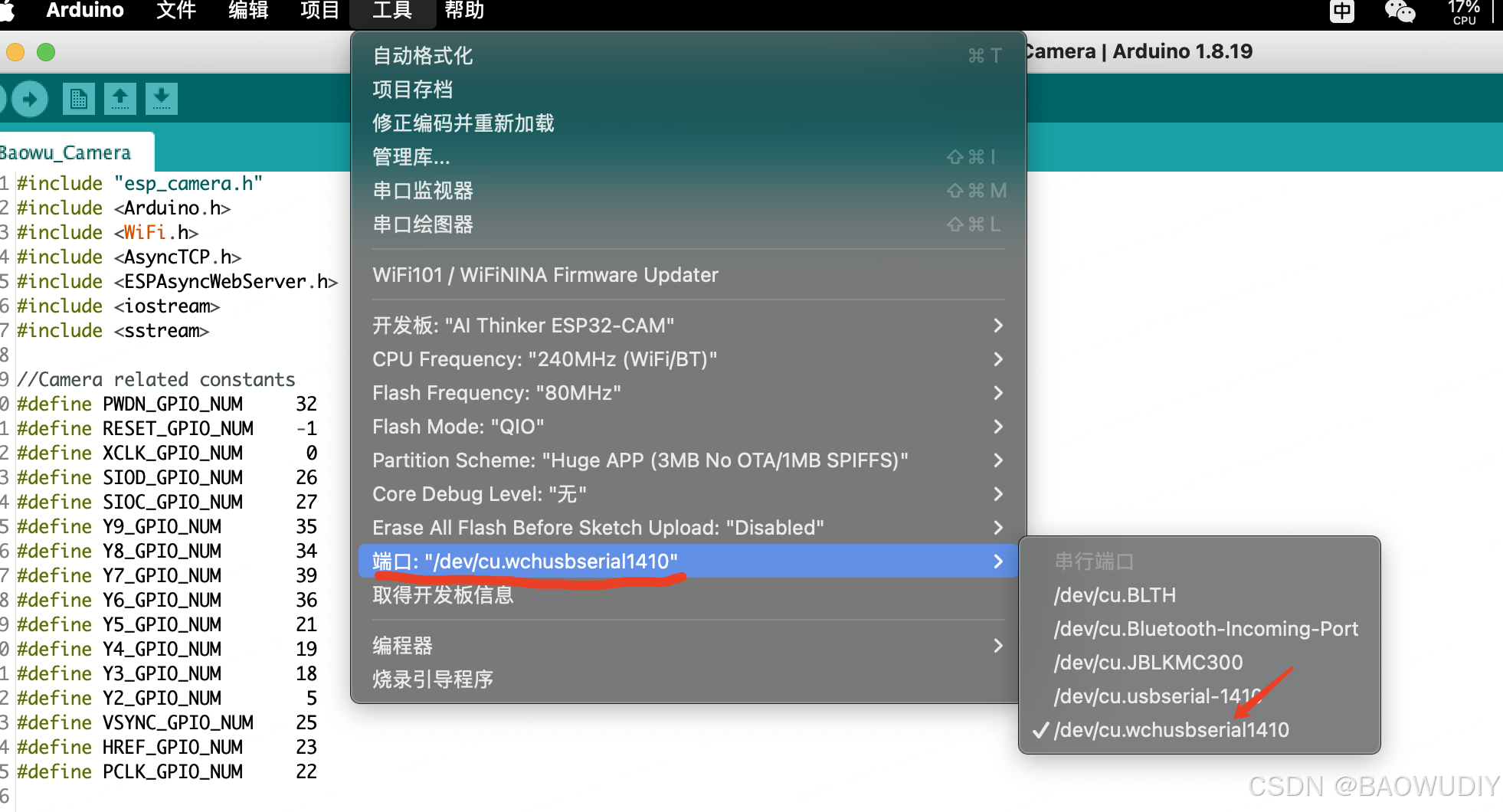Expand the Partition Scheme submenu
1503x812 pixels.
640,460
